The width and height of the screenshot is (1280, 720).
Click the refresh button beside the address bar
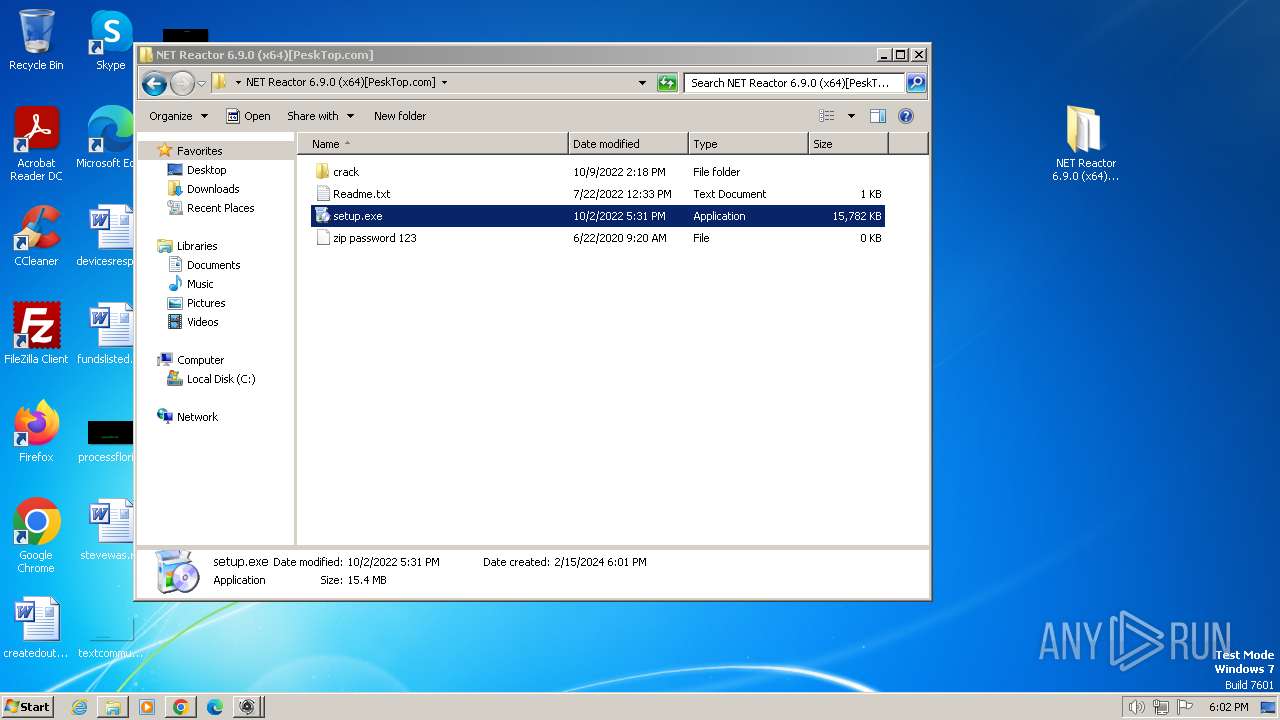coord(667,83)
